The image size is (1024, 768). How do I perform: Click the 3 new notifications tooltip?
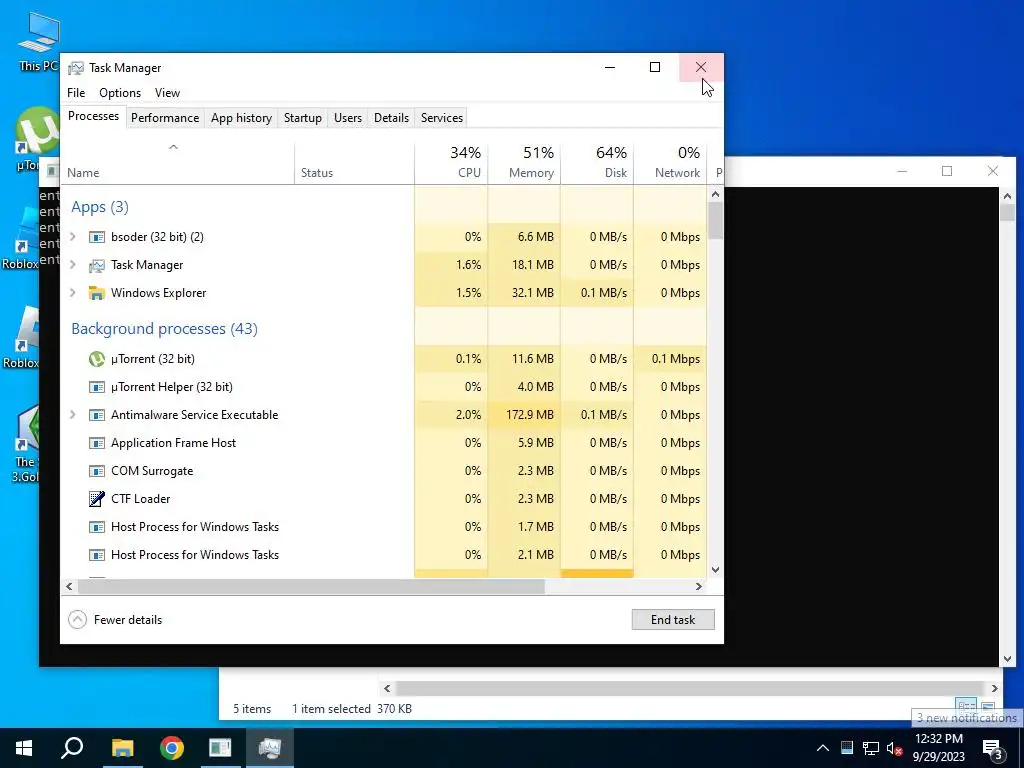[966, 718]
